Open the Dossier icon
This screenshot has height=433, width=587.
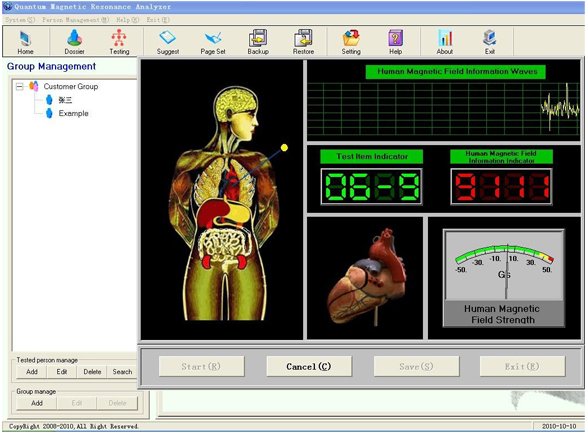[74, 42]
